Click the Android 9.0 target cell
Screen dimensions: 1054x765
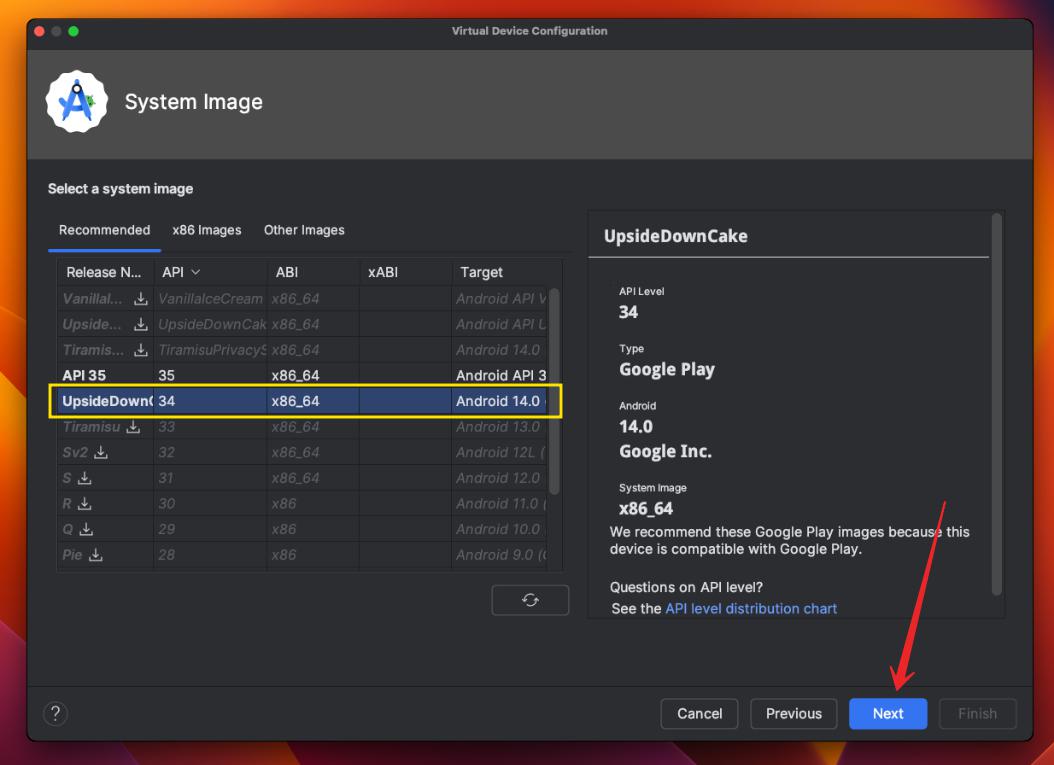point(499,555)
